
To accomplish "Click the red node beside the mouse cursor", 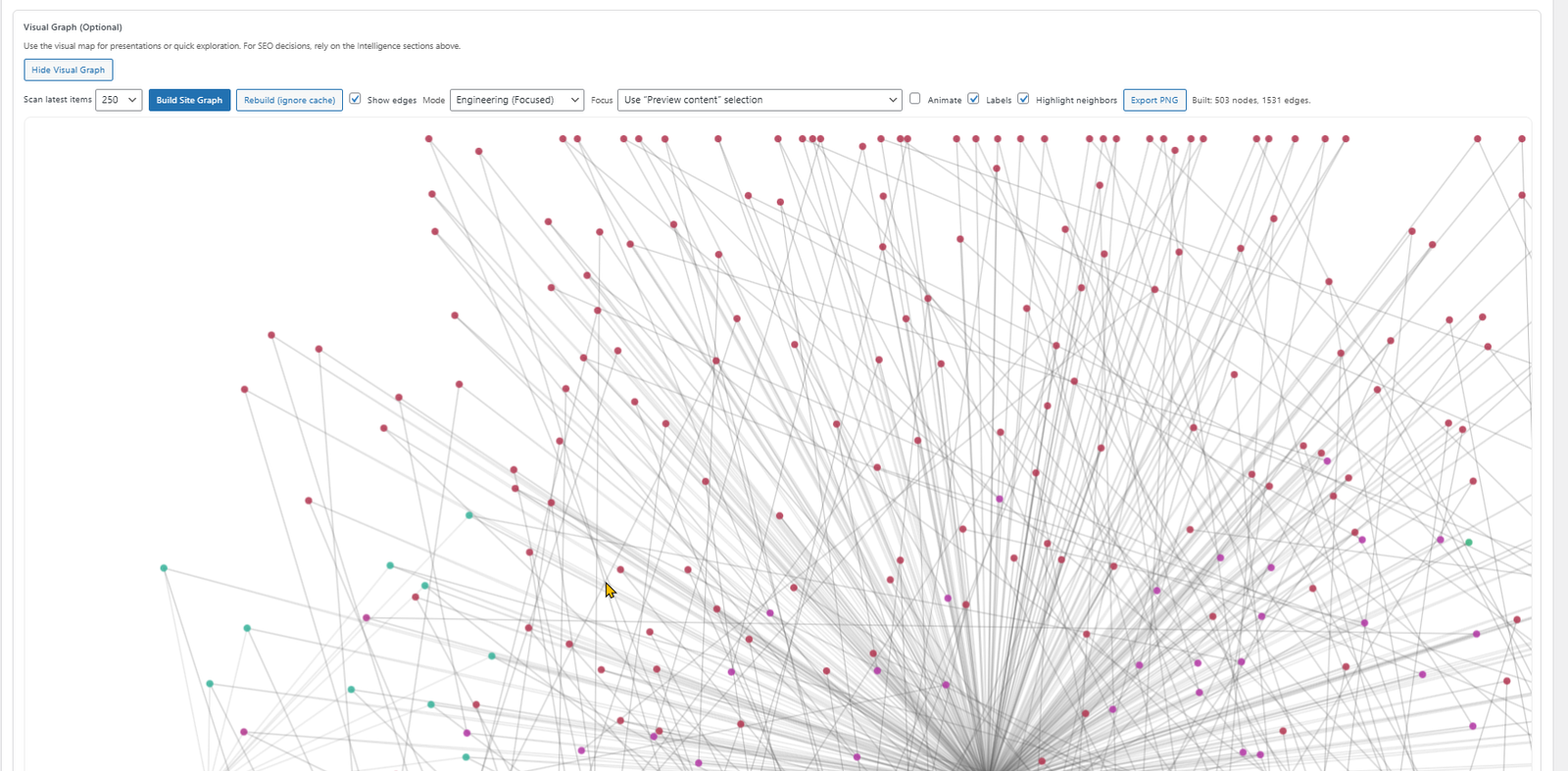I will point(620,569).
